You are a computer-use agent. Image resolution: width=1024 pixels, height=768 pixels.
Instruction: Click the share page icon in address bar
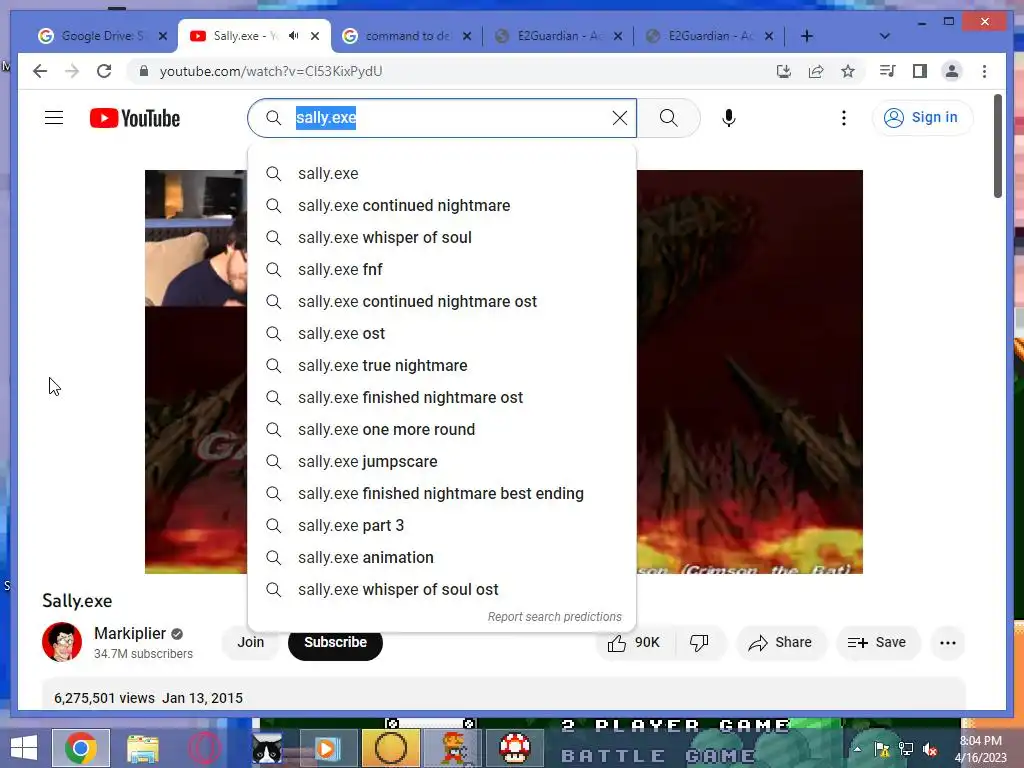tap(816, 71)
